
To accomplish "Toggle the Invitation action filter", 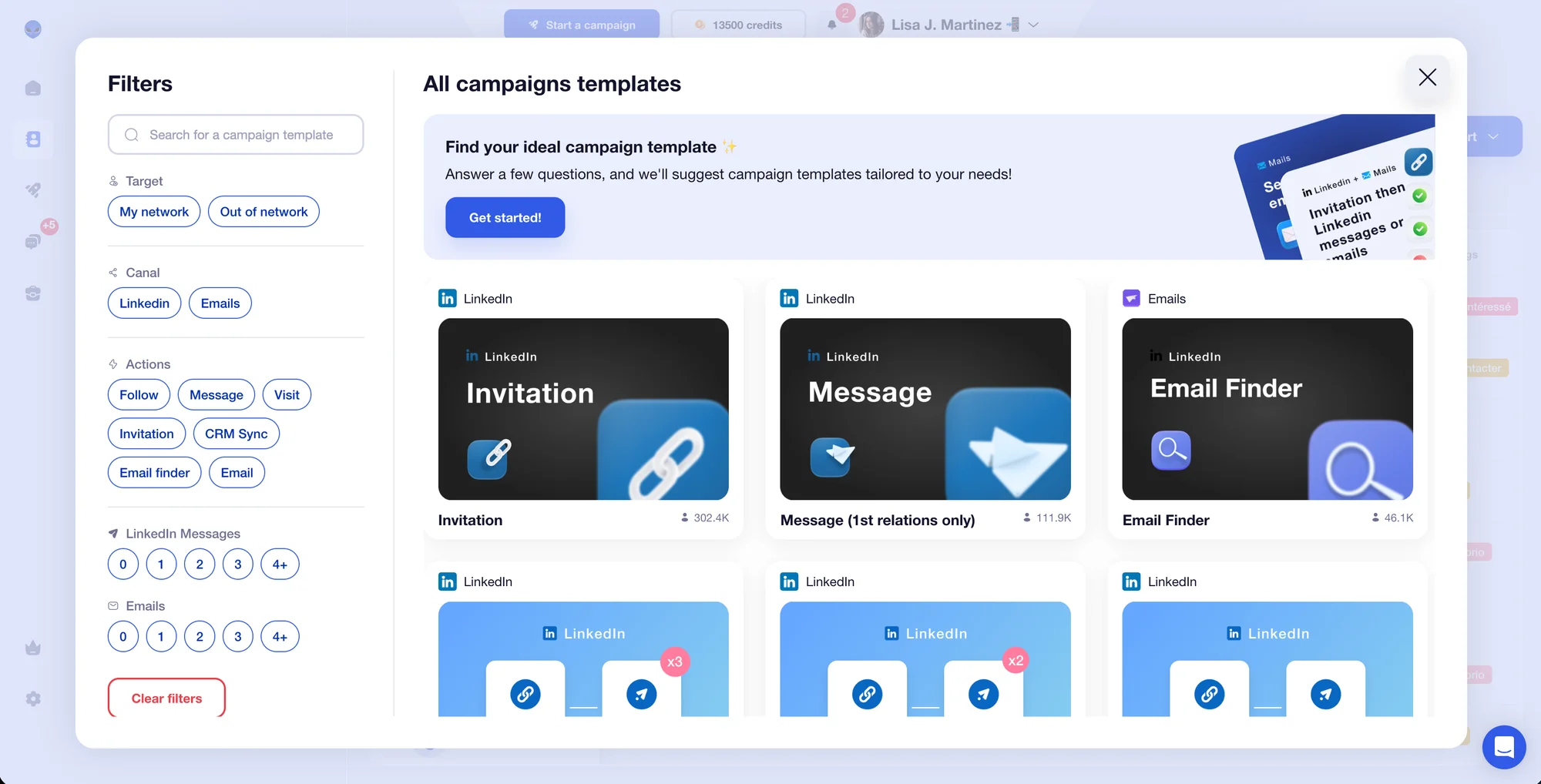I will pyautogui.click(x=146, y=434).
